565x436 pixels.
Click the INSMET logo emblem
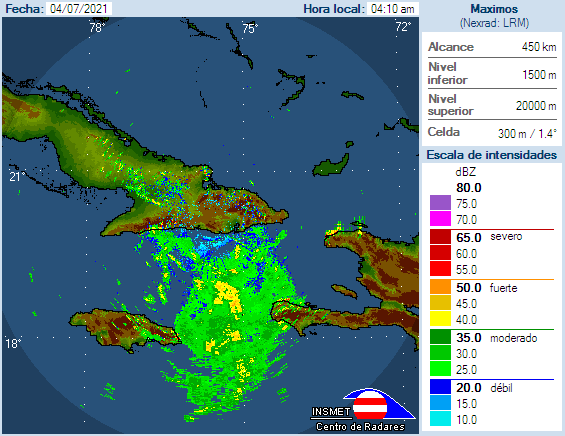tap(378, 404)
